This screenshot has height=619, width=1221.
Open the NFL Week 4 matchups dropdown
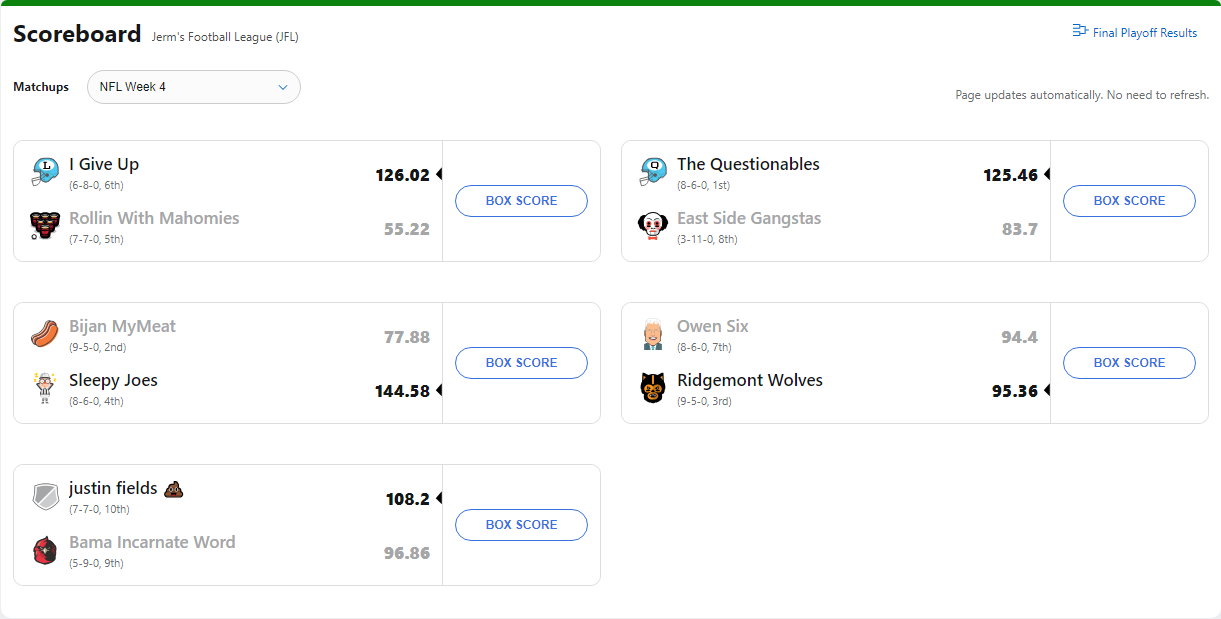click(x=194, y=87)
